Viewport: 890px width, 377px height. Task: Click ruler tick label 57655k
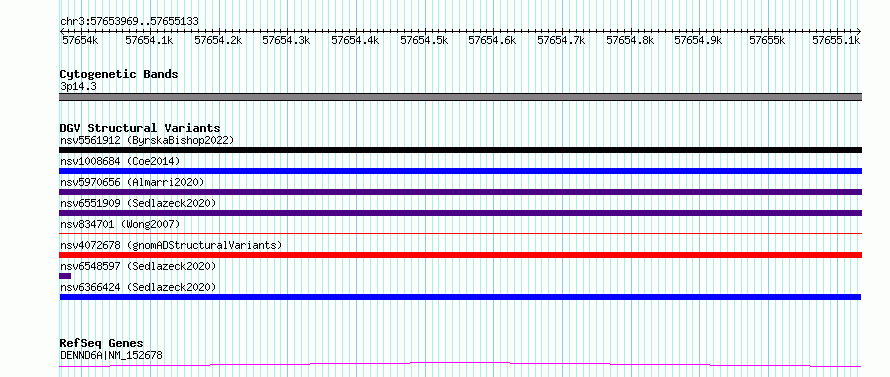coord(767,40)
